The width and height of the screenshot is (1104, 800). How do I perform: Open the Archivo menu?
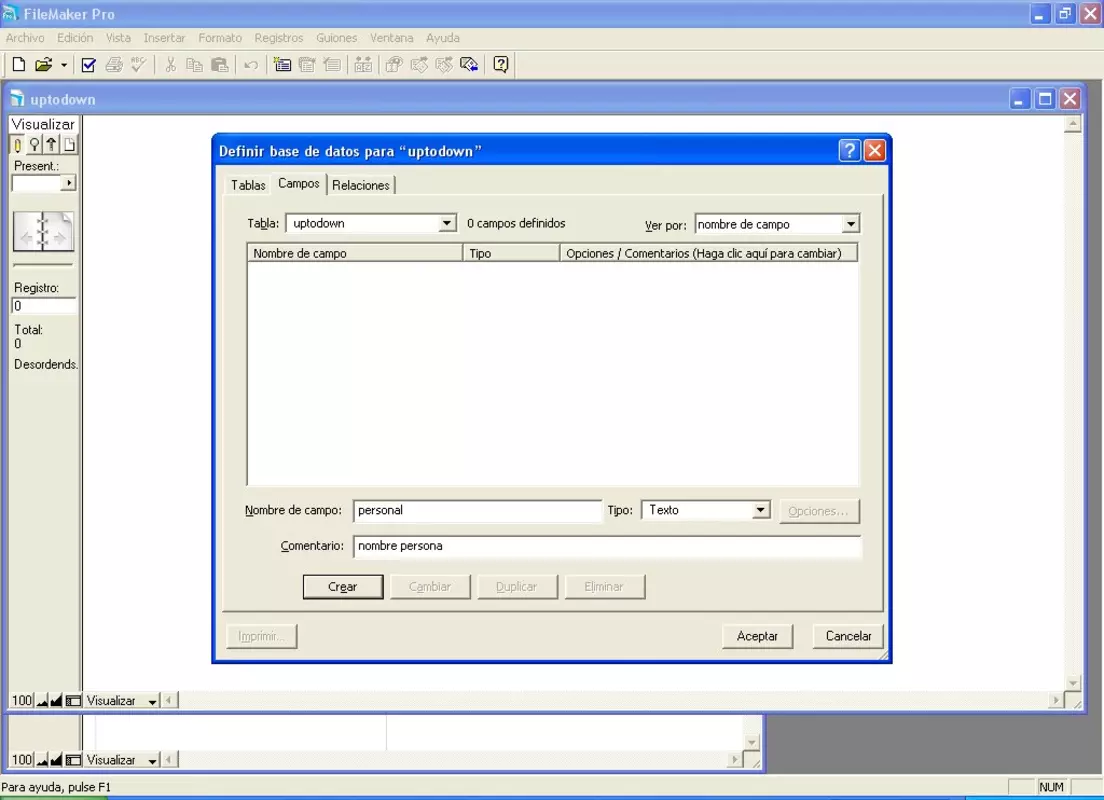[25, 38]
